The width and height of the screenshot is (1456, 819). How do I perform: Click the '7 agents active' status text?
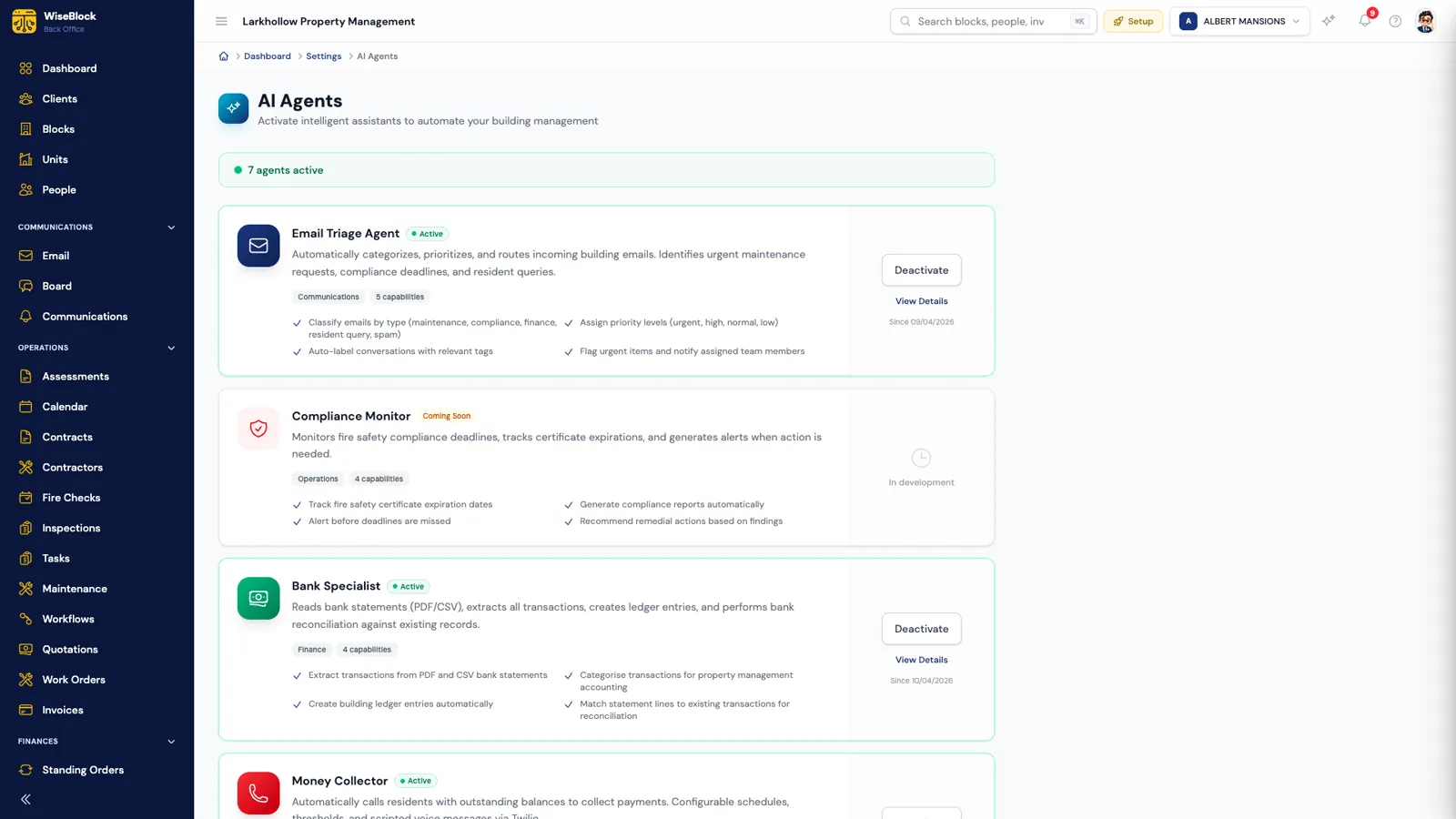point(286,170)
